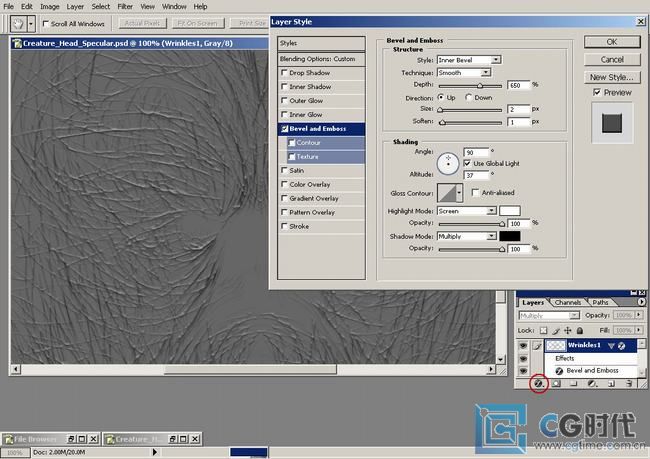The image size is (650, 459).
Task: Enable the Outer Glow checkbox
Action: [x=284, y=100]
